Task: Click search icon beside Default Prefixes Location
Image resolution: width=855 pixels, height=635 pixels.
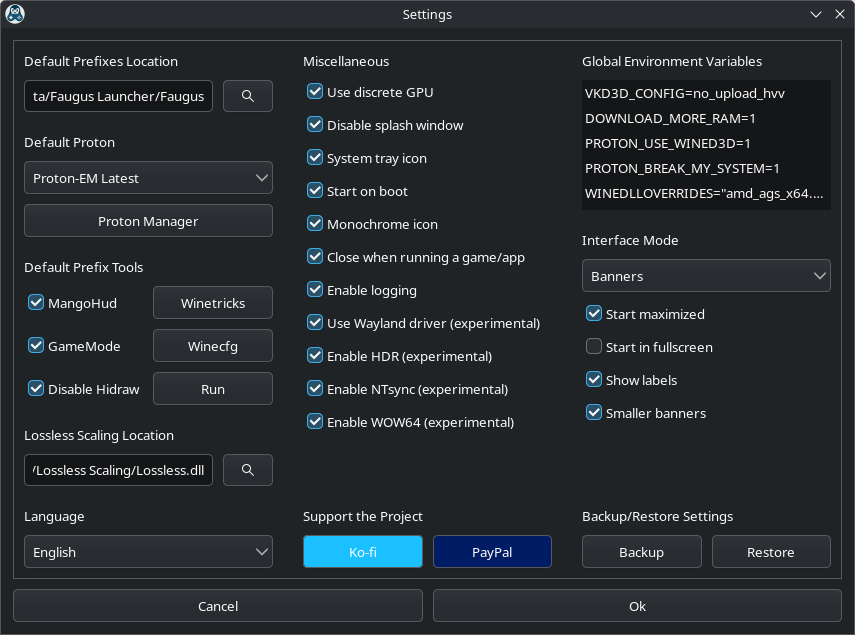Action: tap(247, 96)
